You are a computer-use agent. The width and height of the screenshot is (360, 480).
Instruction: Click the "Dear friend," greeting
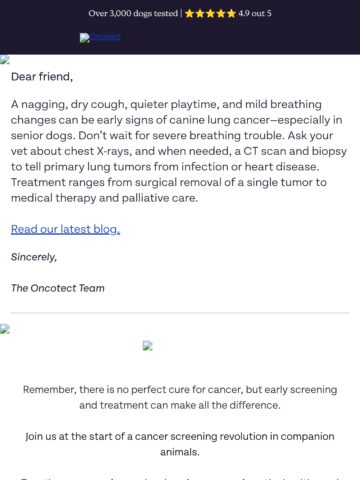42,77
